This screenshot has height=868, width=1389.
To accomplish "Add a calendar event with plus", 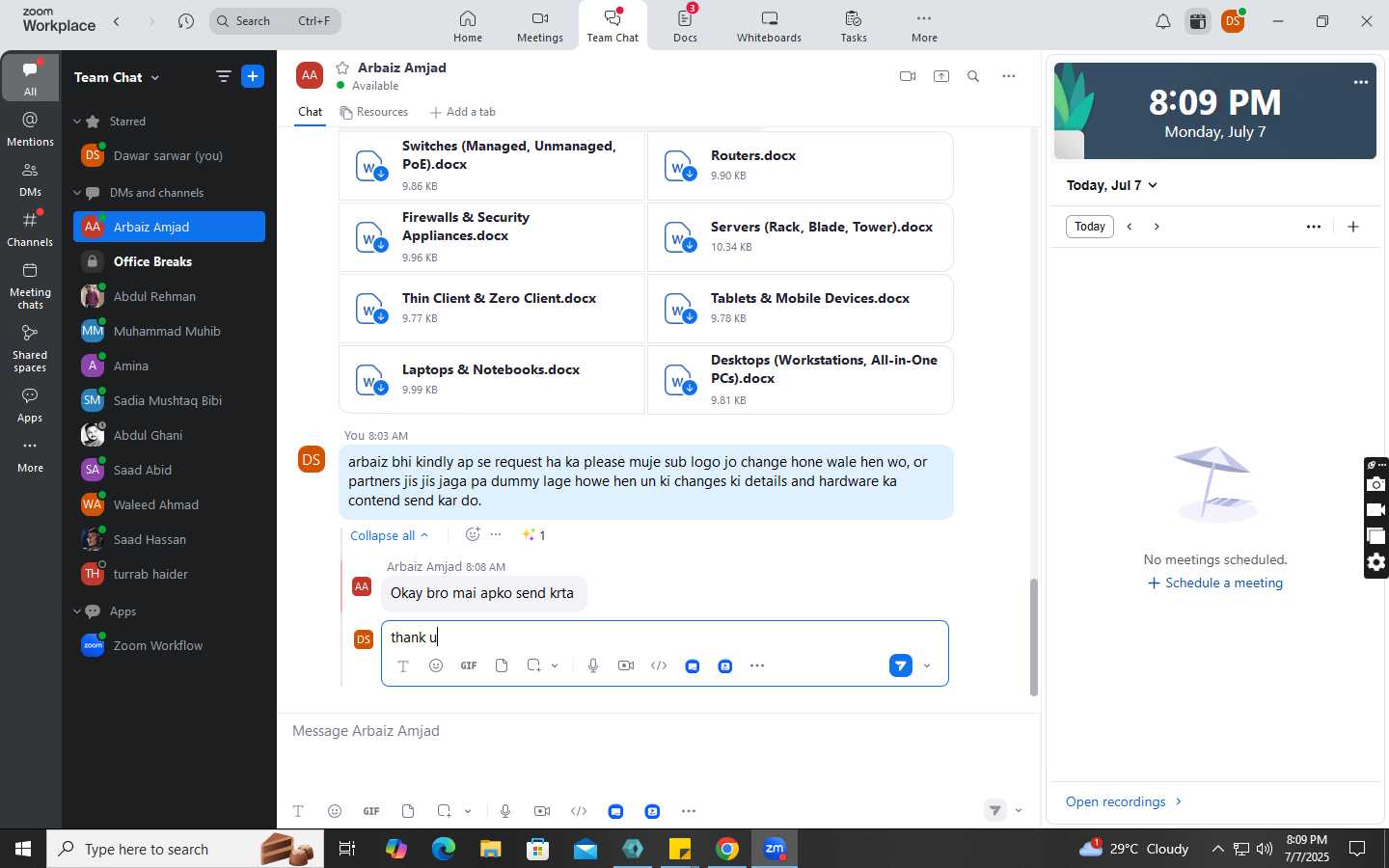I will (x=1353, y=227).
